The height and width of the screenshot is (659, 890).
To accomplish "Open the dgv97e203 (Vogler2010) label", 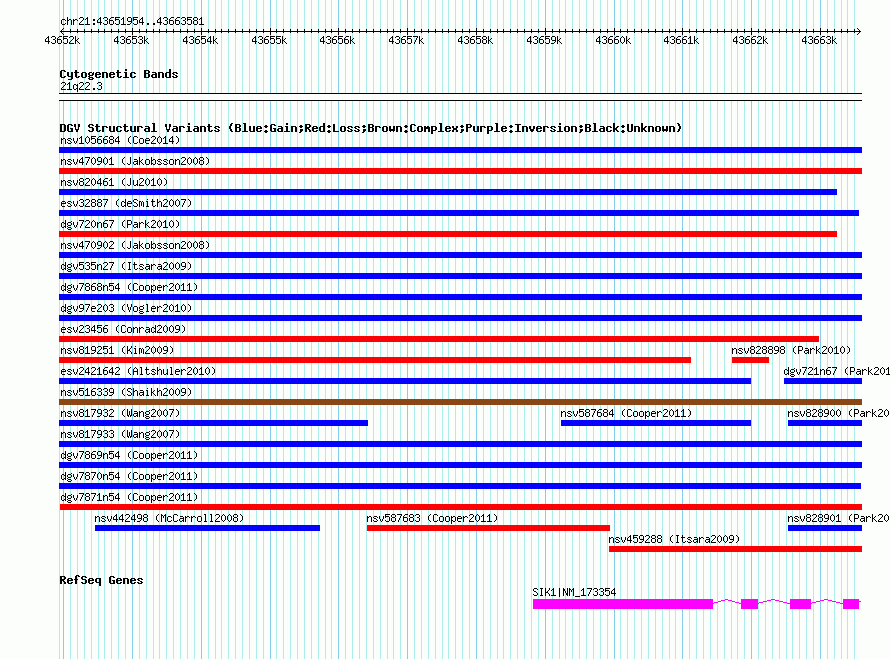I will 126,308.
